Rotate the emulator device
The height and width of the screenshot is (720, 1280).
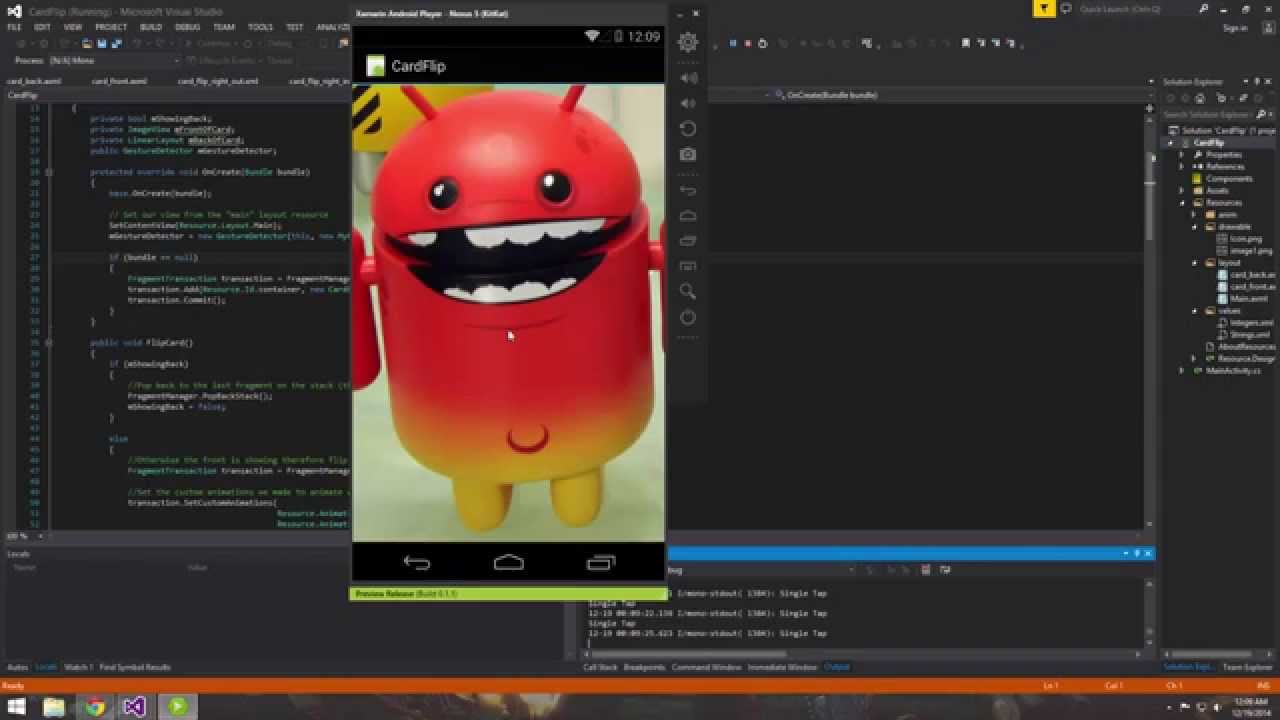point(687,129)
